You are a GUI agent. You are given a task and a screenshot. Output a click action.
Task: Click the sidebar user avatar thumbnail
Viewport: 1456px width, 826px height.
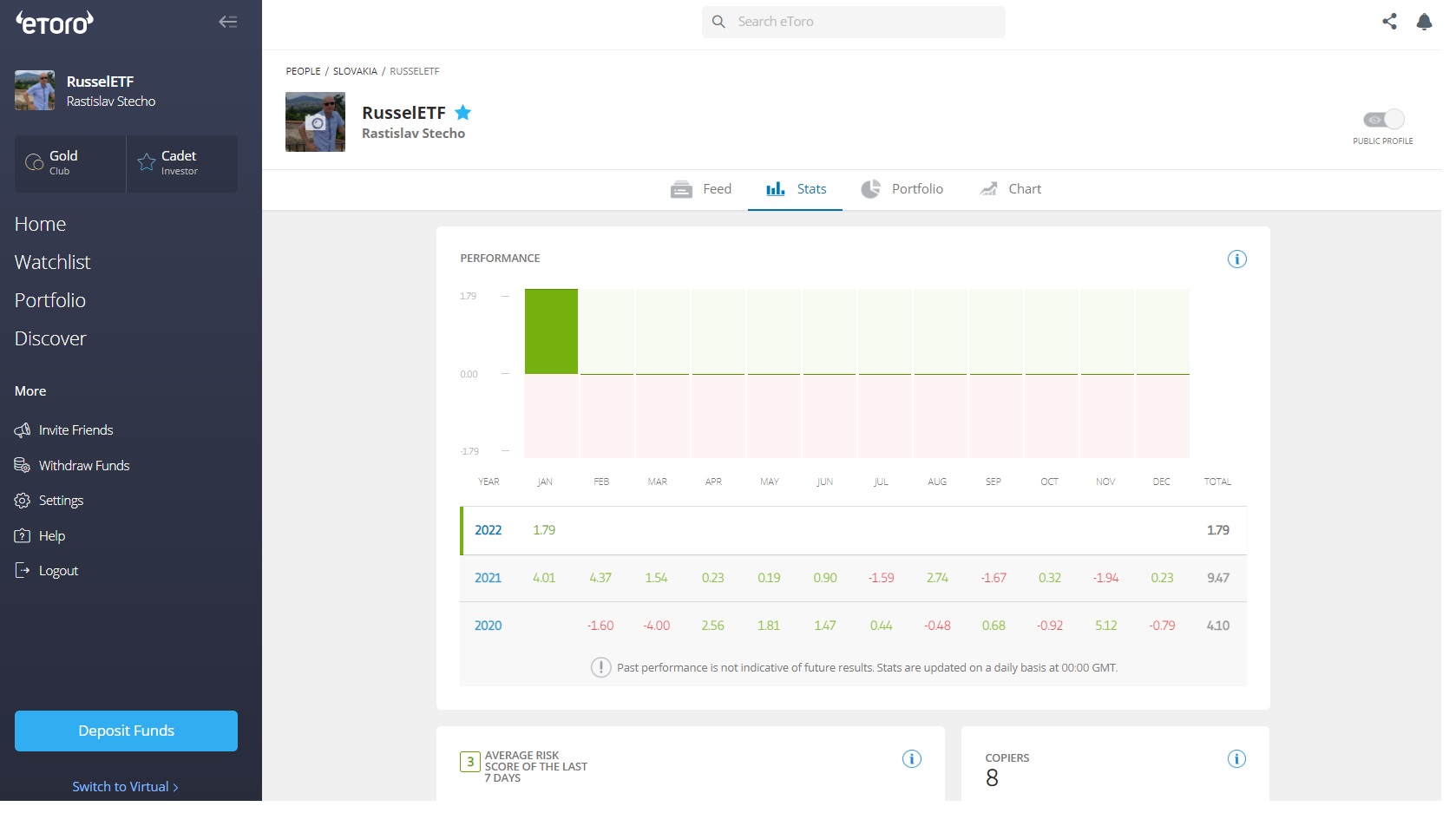[x=35, y=90]
